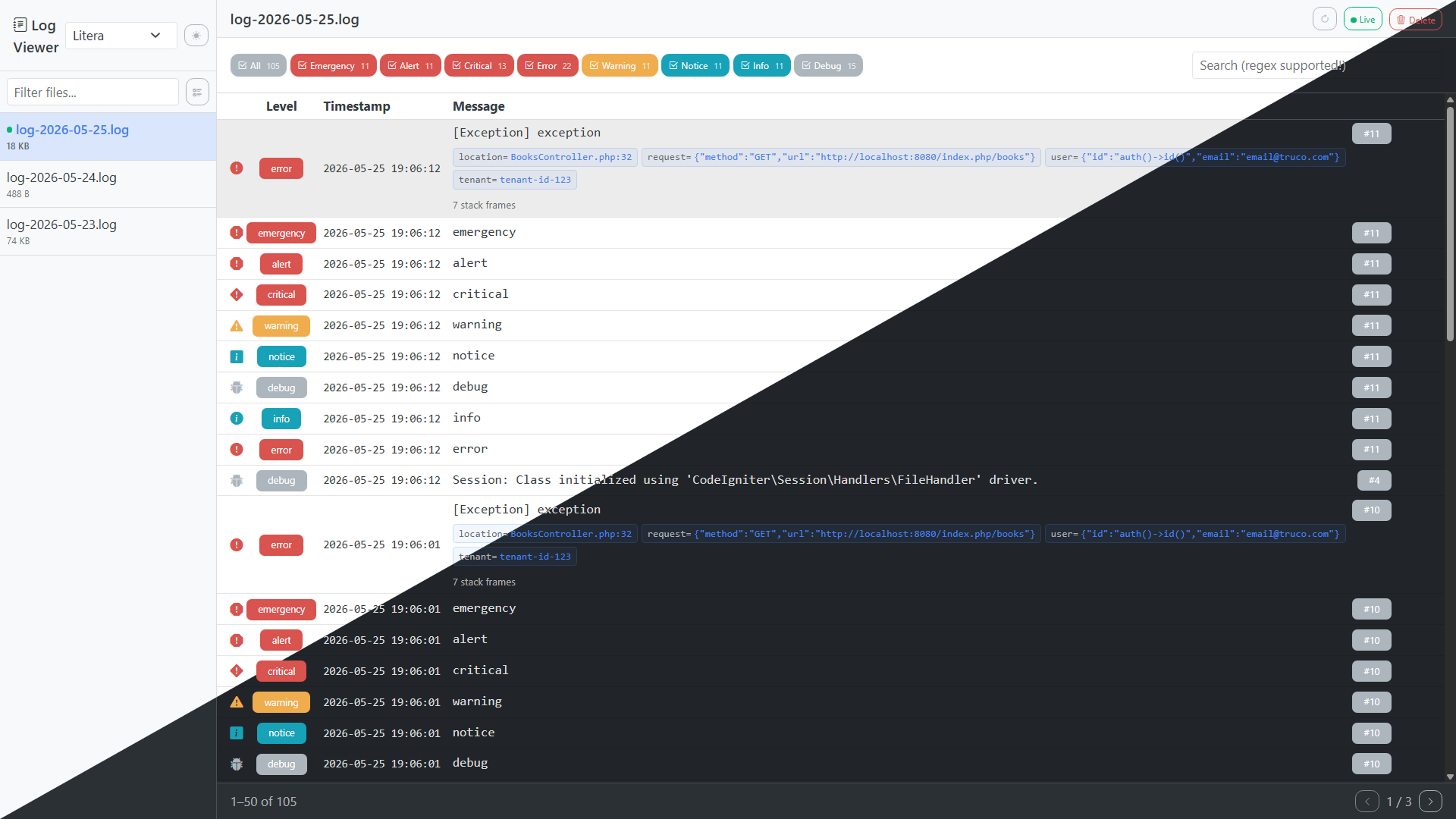The height and width of the screenshot is (819, 1456).
Task: Click the alert icon in the 19:06:12 row
Action: pyautogui.click(x=237, y=264)
